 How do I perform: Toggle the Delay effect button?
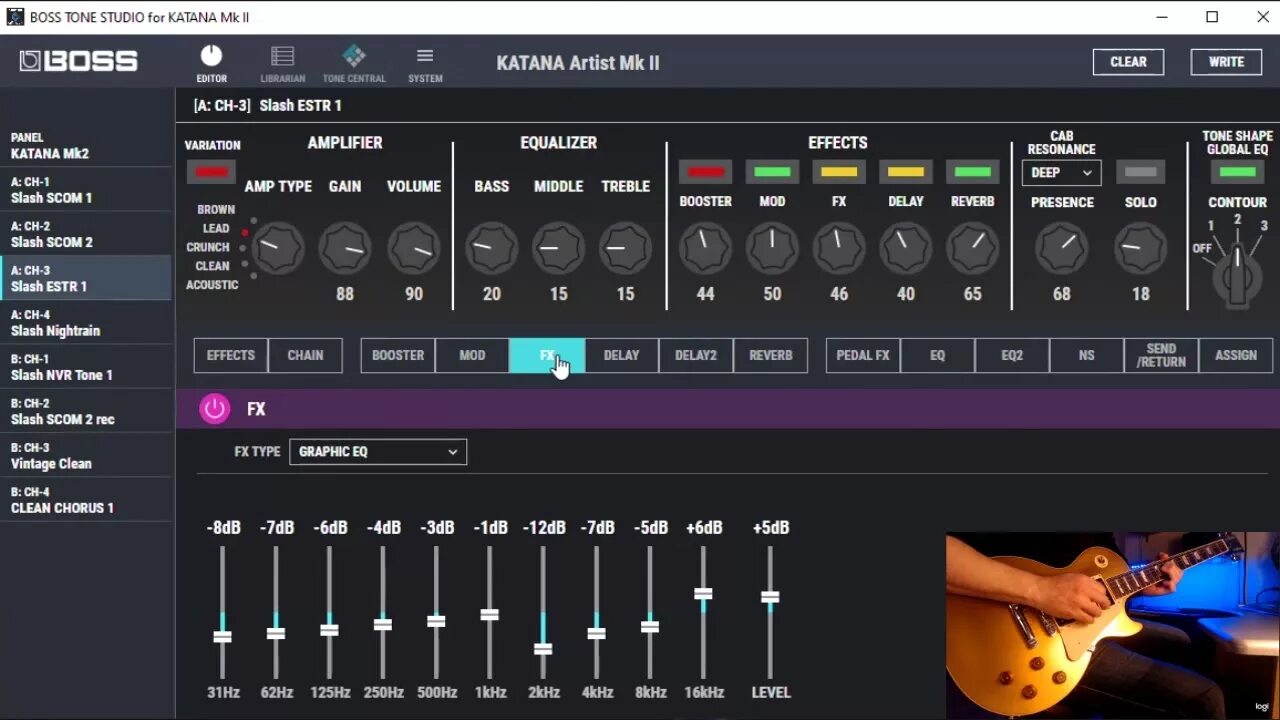905,172
